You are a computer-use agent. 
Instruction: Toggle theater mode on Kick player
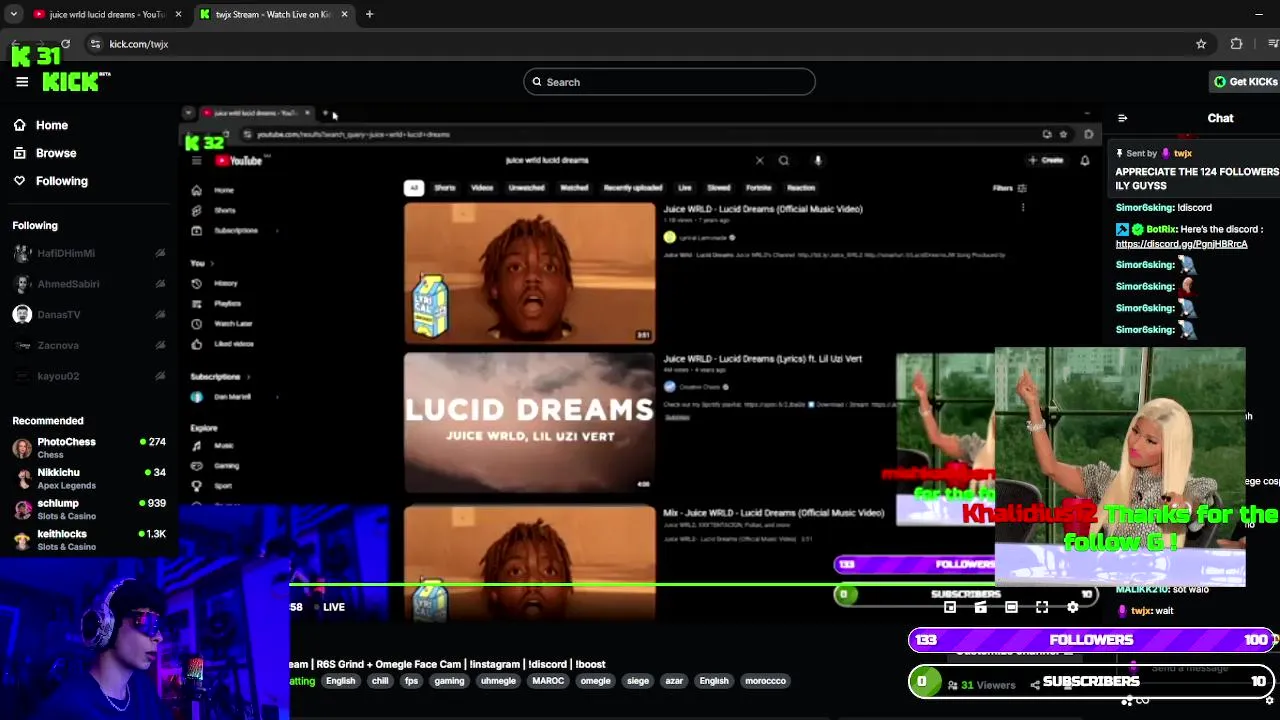click(x=1011, y=607)
